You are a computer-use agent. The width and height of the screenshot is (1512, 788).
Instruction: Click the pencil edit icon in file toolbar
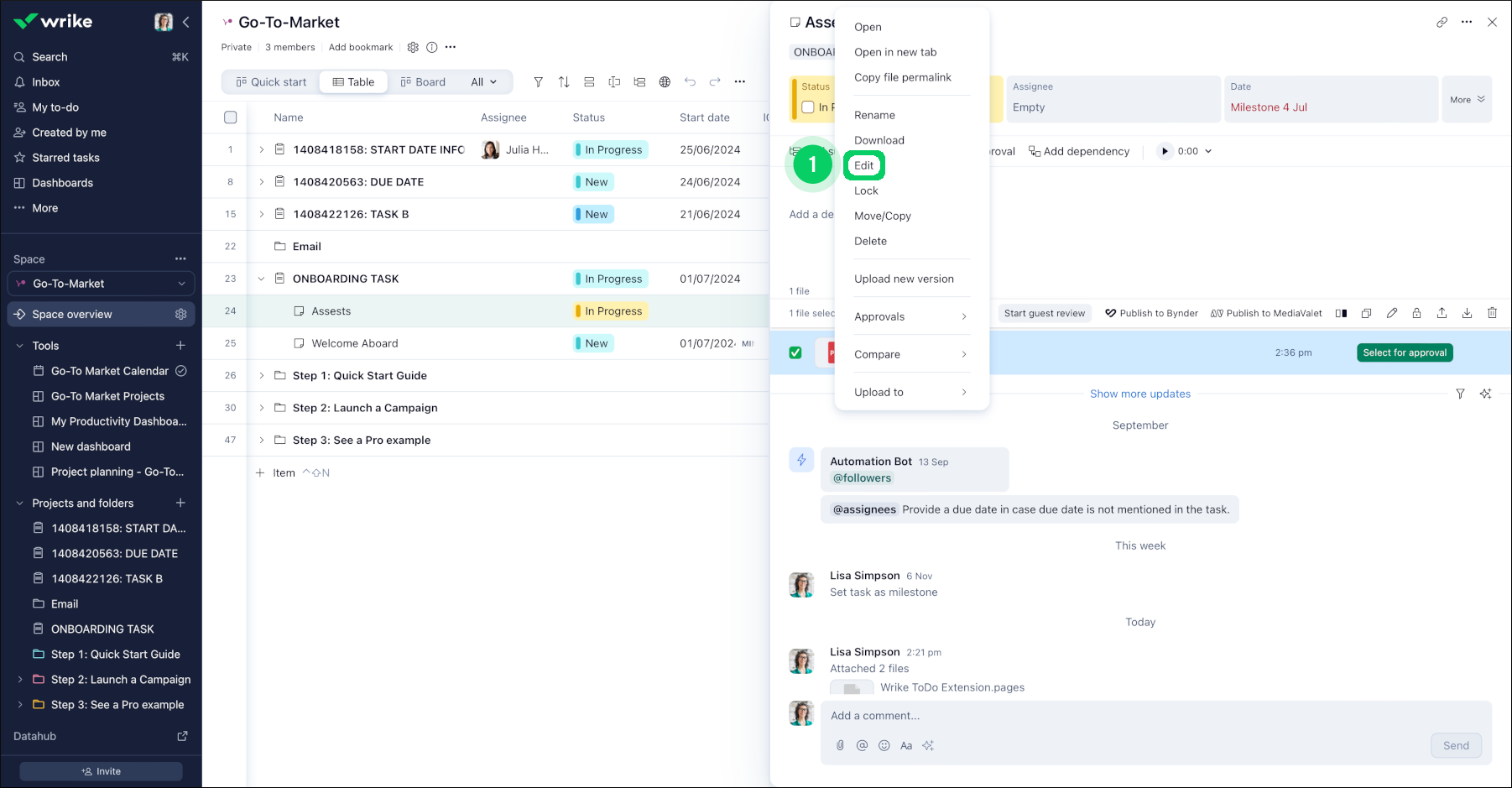pos(1392,313)
